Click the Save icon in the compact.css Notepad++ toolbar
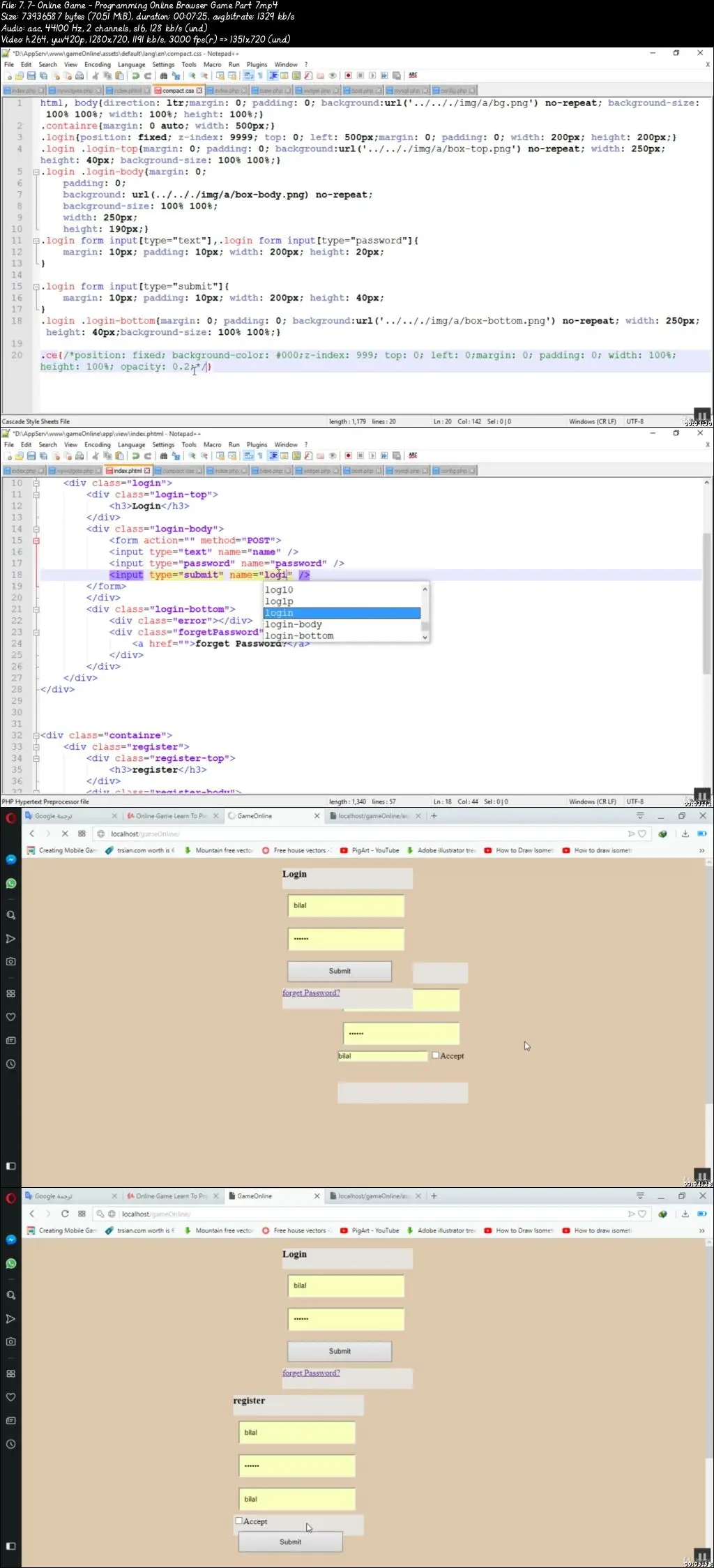This screenshot has width=714, height=1568. (x=31, y=75)
